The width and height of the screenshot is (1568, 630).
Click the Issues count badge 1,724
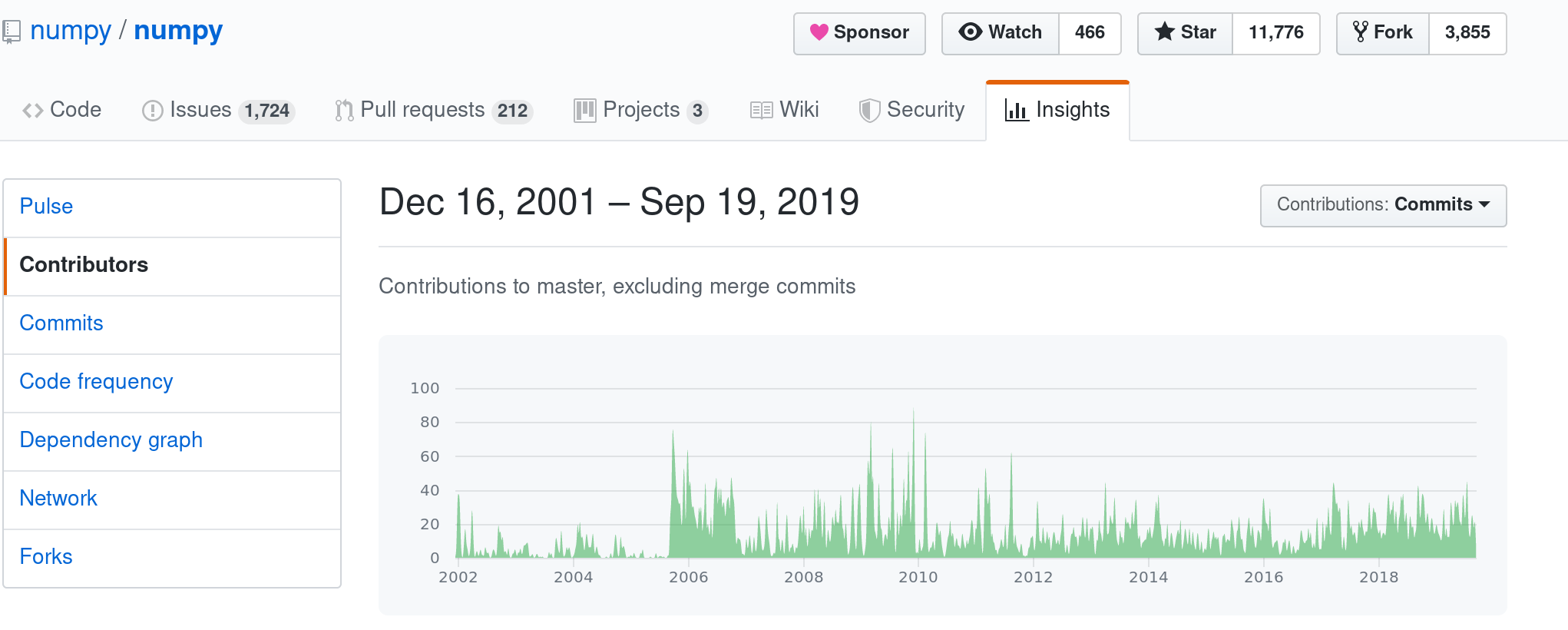pyautogui.click(x=266, y=111)
